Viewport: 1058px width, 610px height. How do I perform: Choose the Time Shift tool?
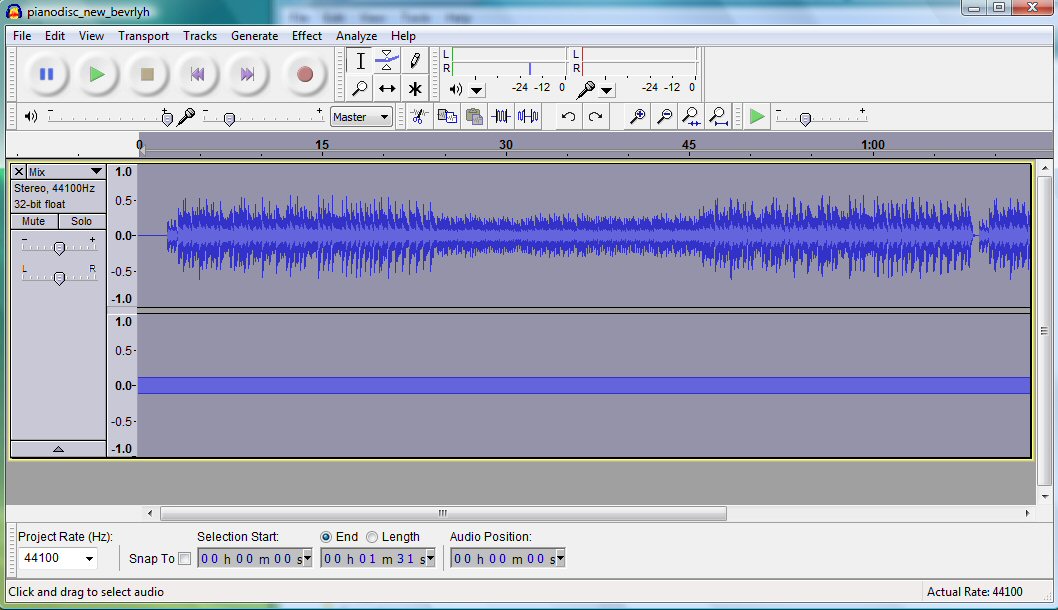[387, 89]
